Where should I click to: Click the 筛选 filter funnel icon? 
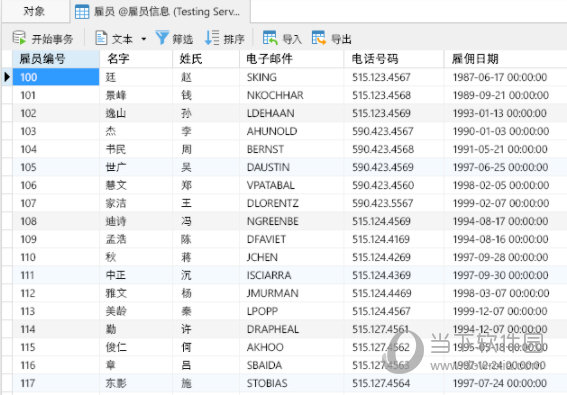click(x=162, y=38)
